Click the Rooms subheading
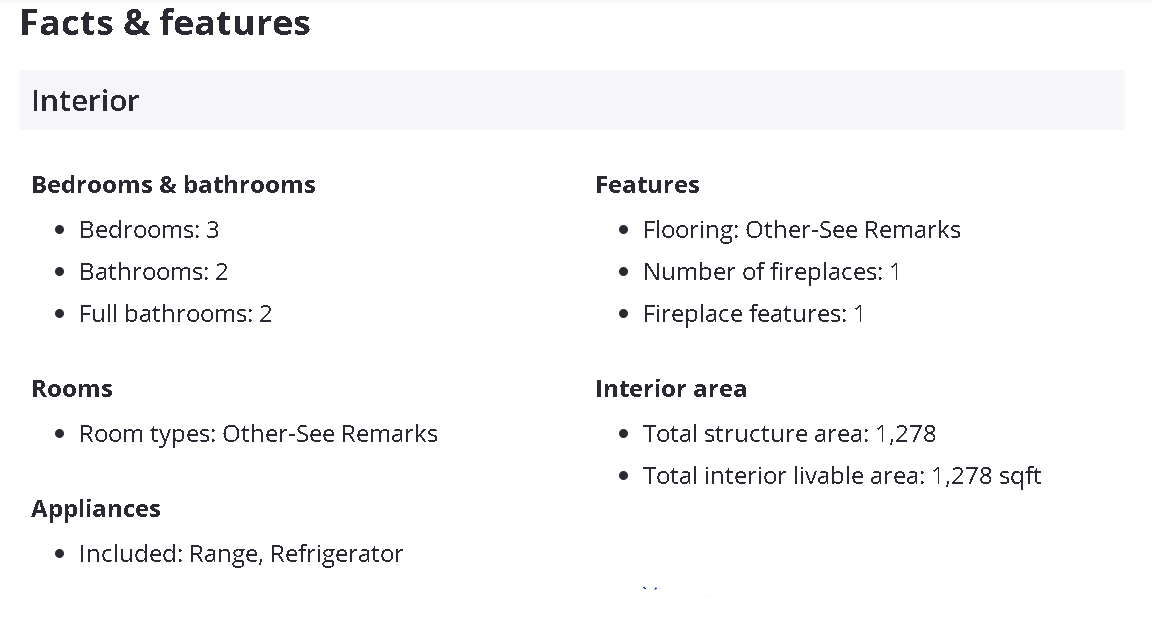Screen dimensions: 1152x633 tap(72, 389)
